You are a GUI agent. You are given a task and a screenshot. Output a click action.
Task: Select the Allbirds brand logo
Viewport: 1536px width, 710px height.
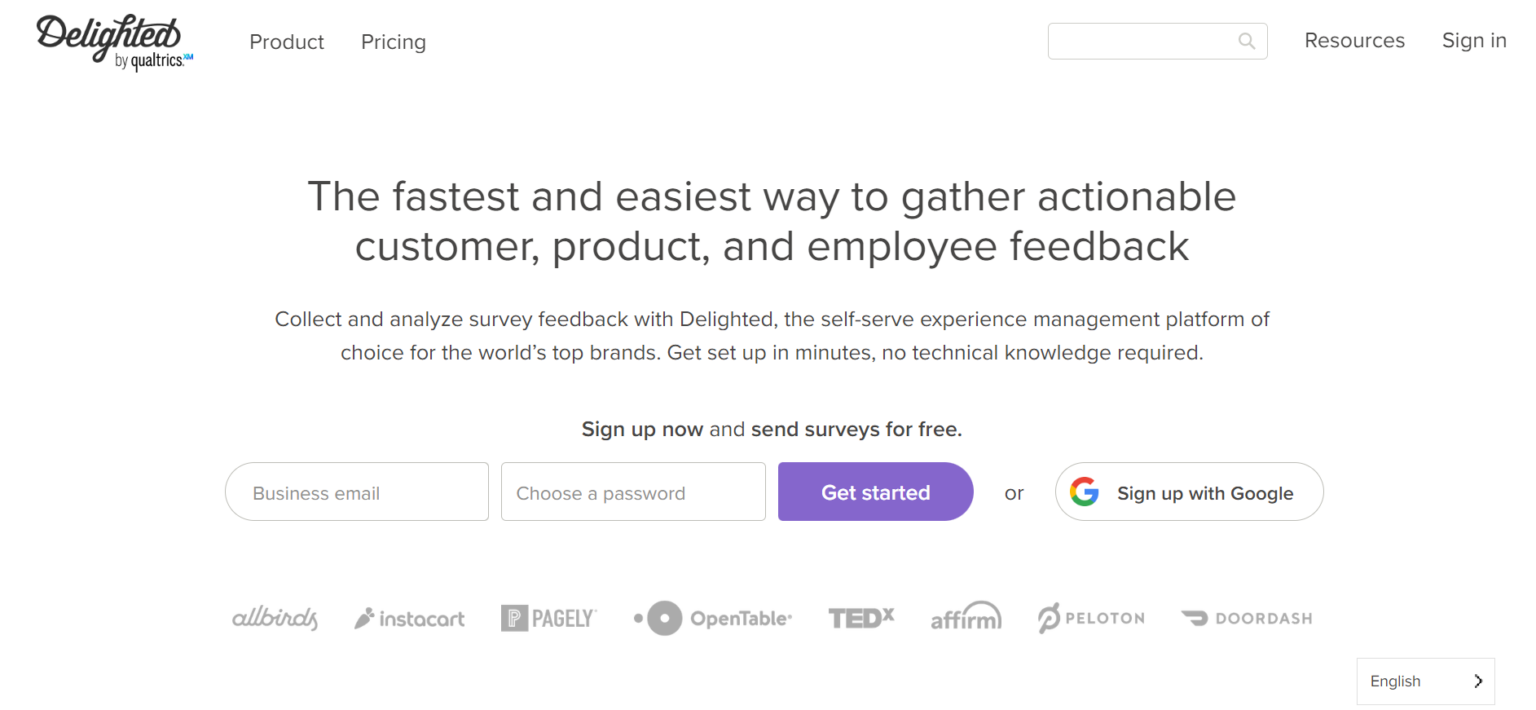tap(274, 617)
